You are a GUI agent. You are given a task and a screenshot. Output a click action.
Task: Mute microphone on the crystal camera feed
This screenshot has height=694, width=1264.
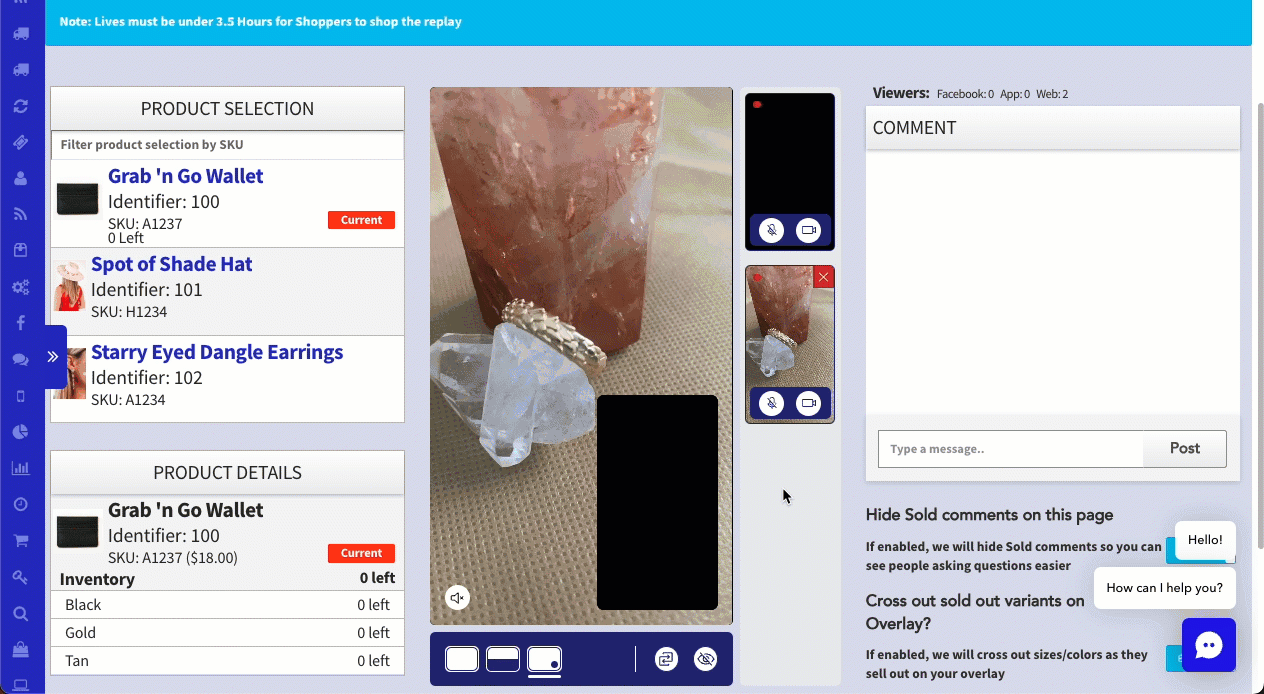coord(770,403)
